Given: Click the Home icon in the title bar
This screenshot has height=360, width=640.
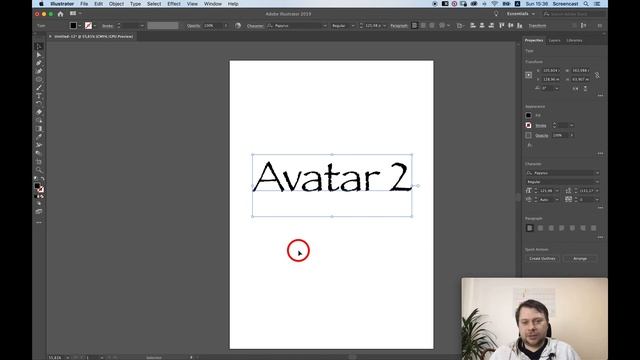Looking at the screenshot, I should click(60, 14).
